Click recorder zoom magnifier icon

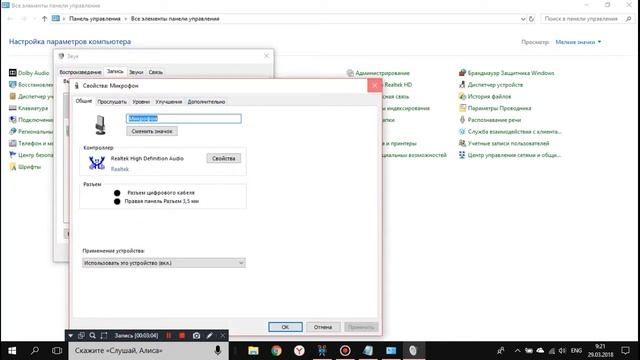click(x=93, y=336)
